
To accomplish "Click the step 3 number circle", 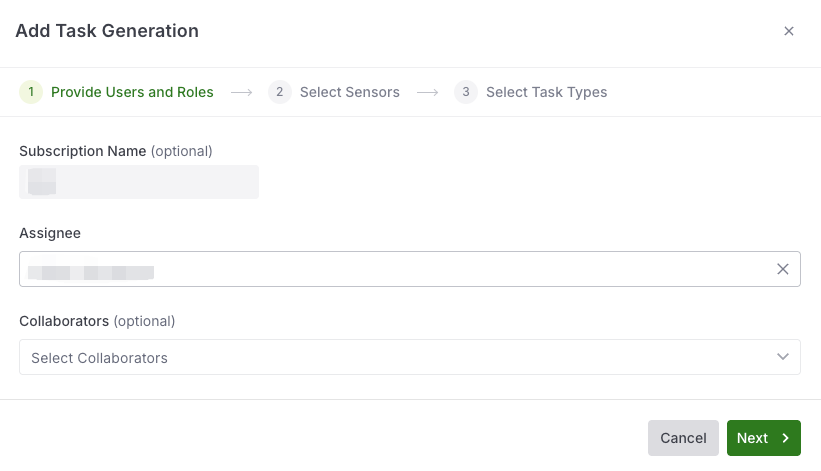I will click(465, 92).
